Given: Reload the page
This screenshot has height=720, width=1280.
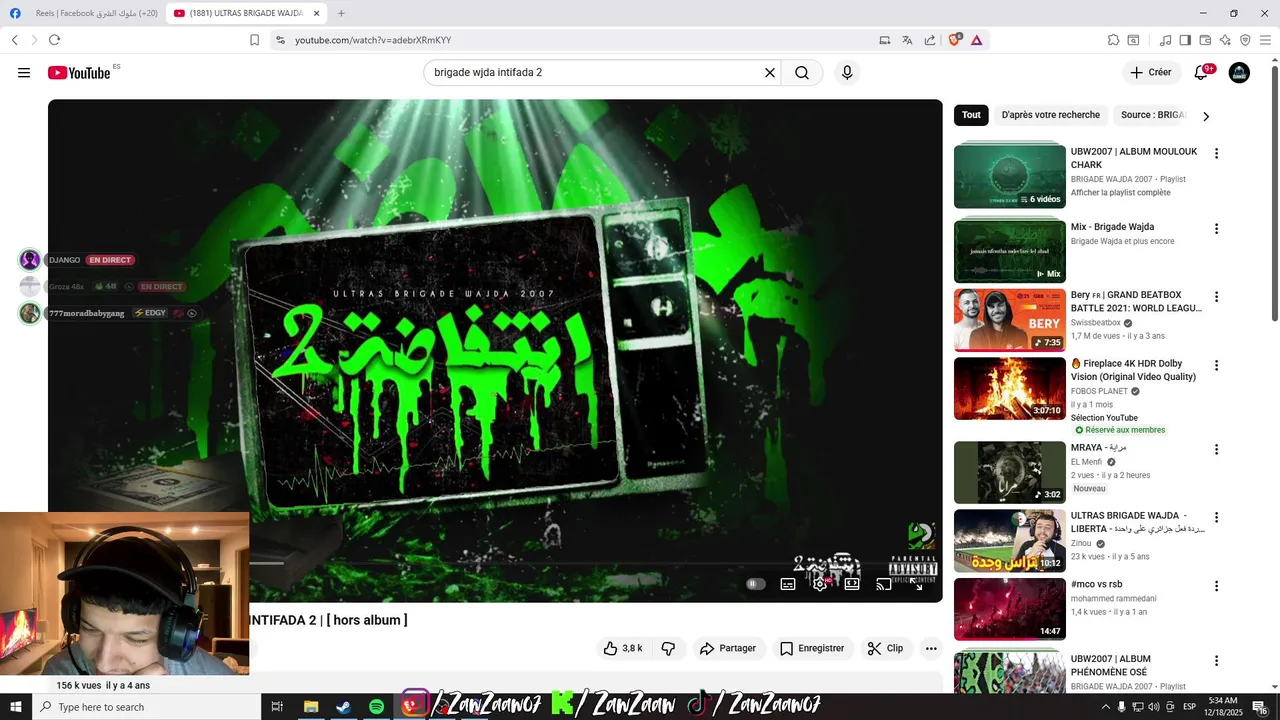Looking at the screenshot, I should pyautogui.click(x=54, y=40).
